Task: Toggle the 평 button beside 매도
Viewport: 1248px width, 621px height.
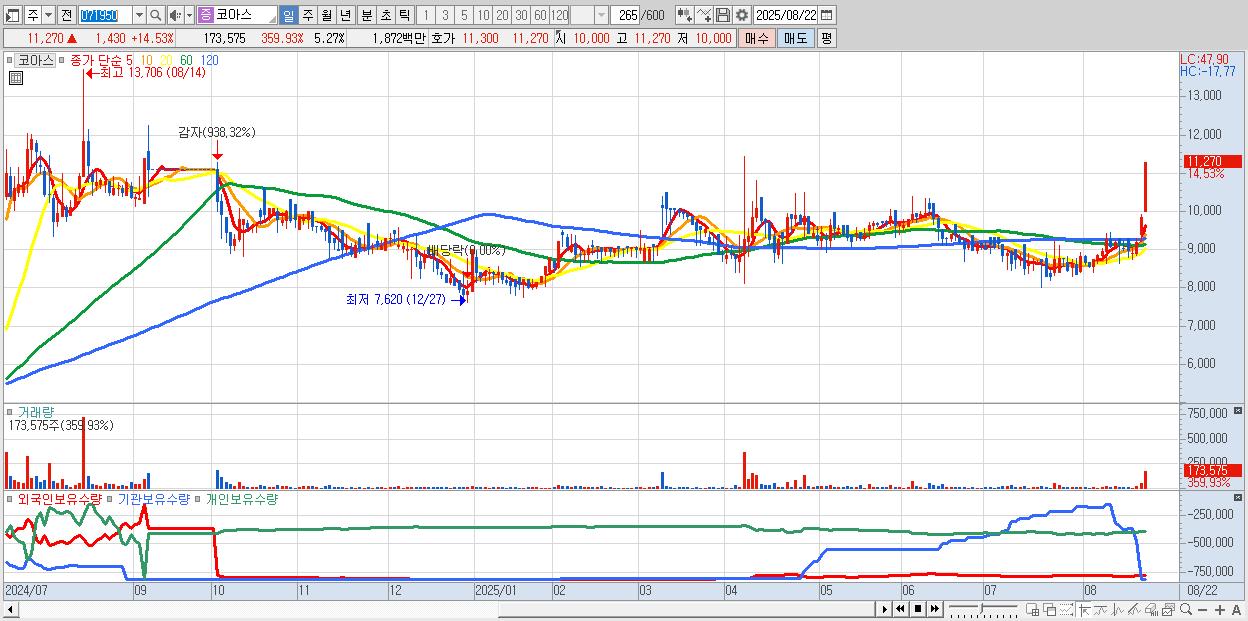Action: [x=826, y=38]
